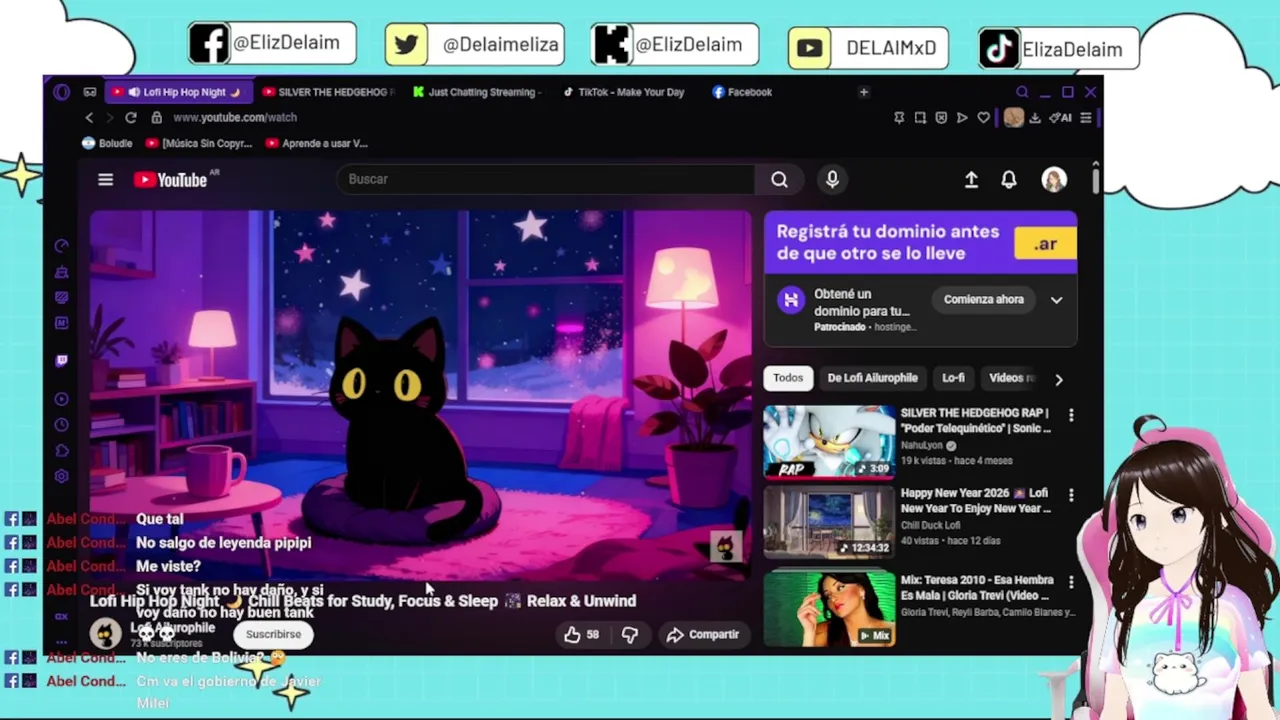Click the pin icon in address bar
Screen dimensions: 1280x720
point(899,117)
